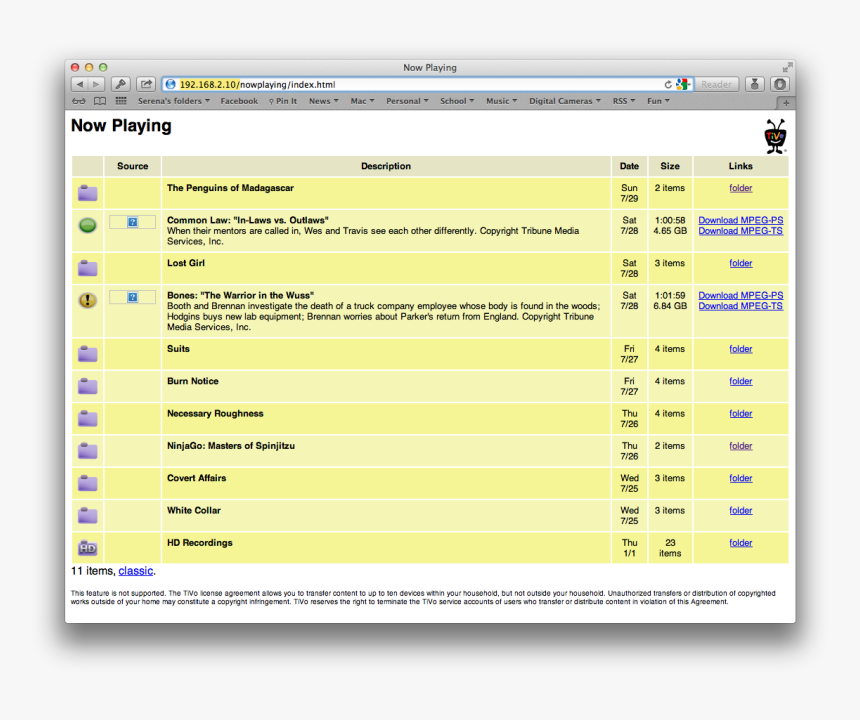Open the School bookmarks dropdown

[x=457, y=101]
